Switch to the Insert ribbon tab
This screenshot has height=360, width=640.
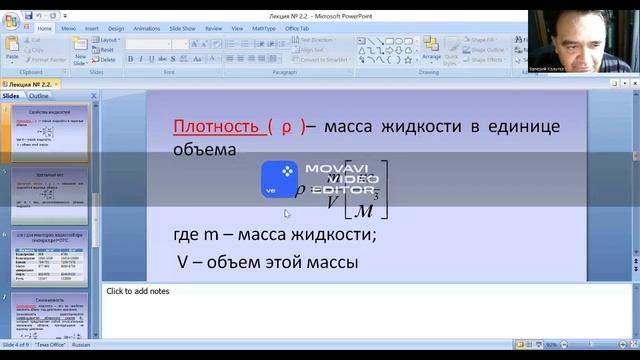point(91,29)
